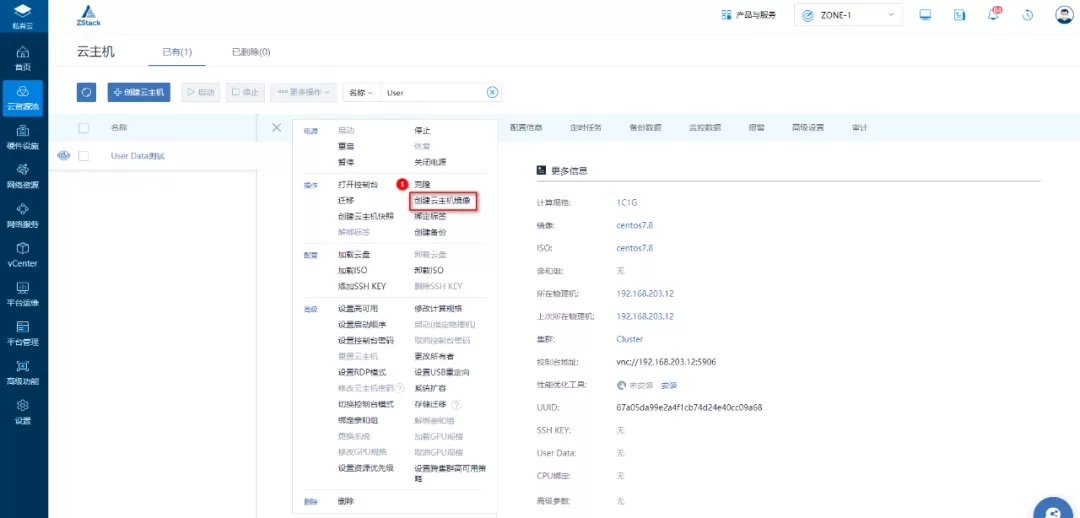Screen dimensions: 1080x518
Task: Click the user avatar icon
Action: [x=1064, y=15]
